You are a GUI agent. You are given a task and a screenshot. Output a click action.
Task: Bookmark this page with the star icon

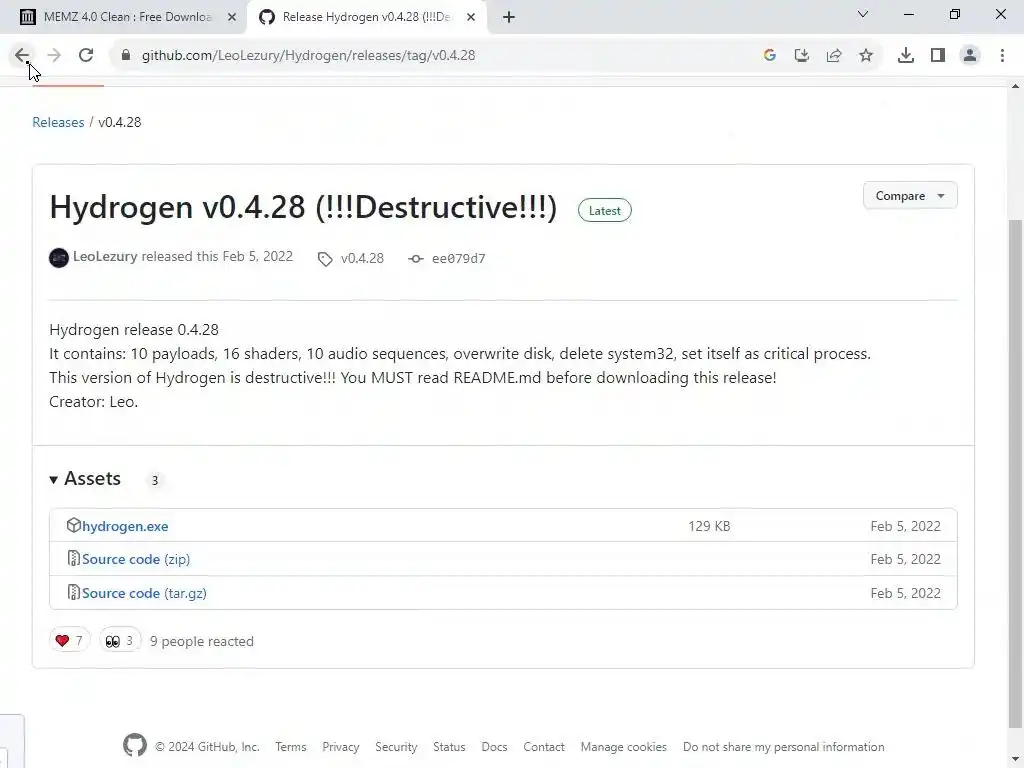[866, 56]
